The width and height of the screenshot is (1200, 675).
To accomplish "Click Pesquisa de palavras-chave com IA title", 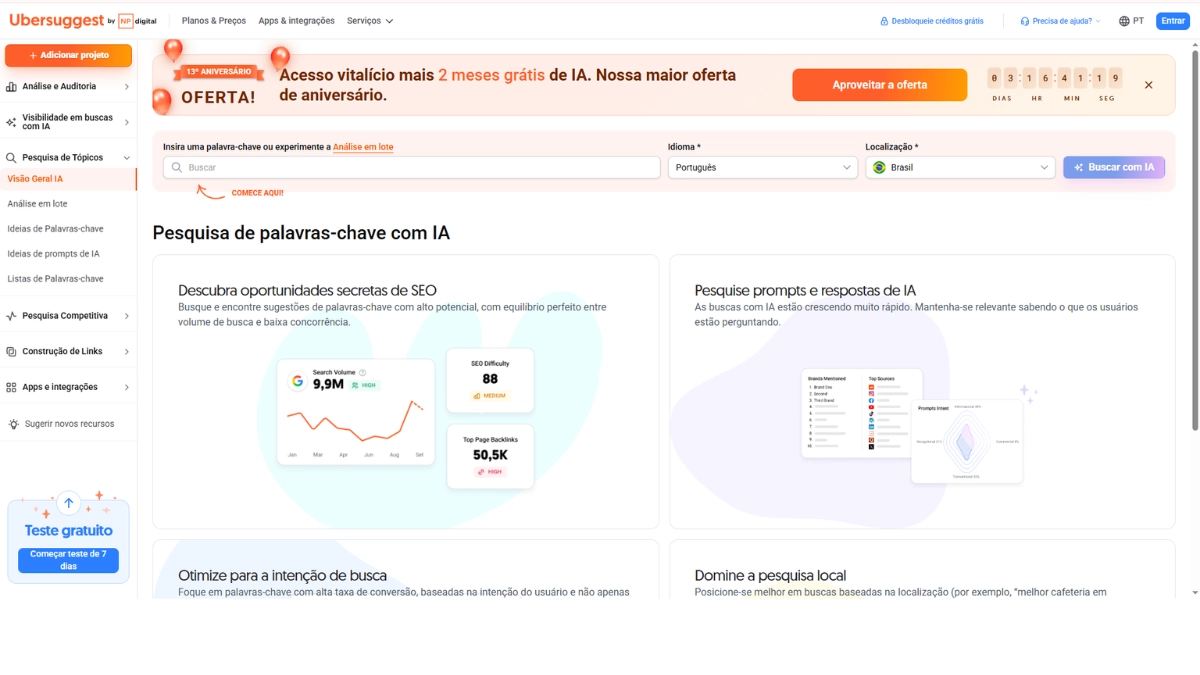I will [301, 233].
